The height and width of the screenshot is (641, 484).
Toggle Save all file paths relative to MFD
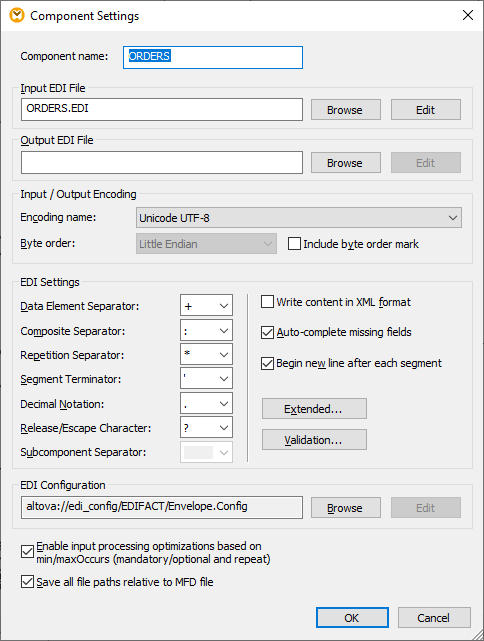click(x=27, y=582)
